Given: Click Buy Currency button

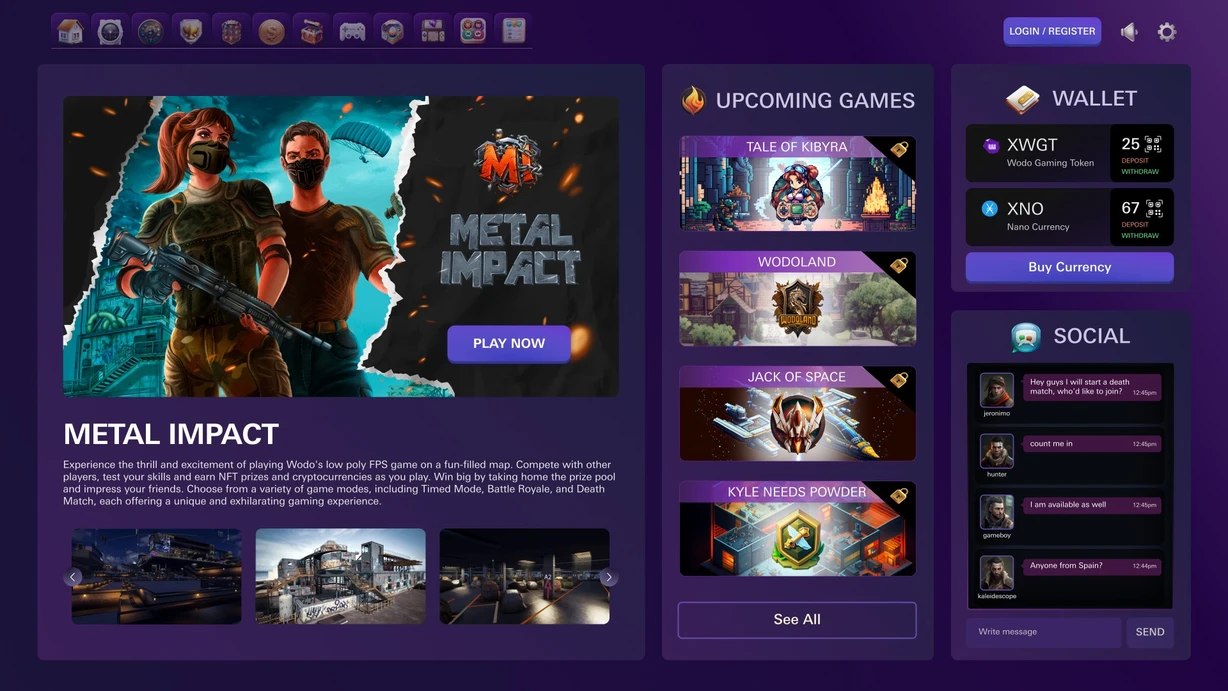Looking at the screenshot, I should tap(1069, 267).
